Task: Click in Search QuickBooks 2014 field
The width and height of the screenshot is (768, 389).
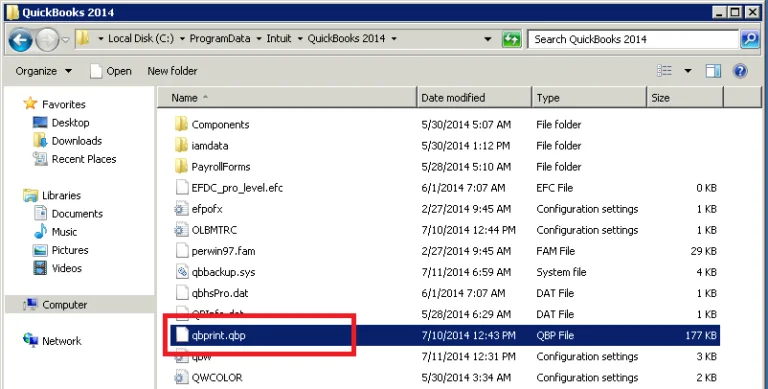Action: (632, 39)
